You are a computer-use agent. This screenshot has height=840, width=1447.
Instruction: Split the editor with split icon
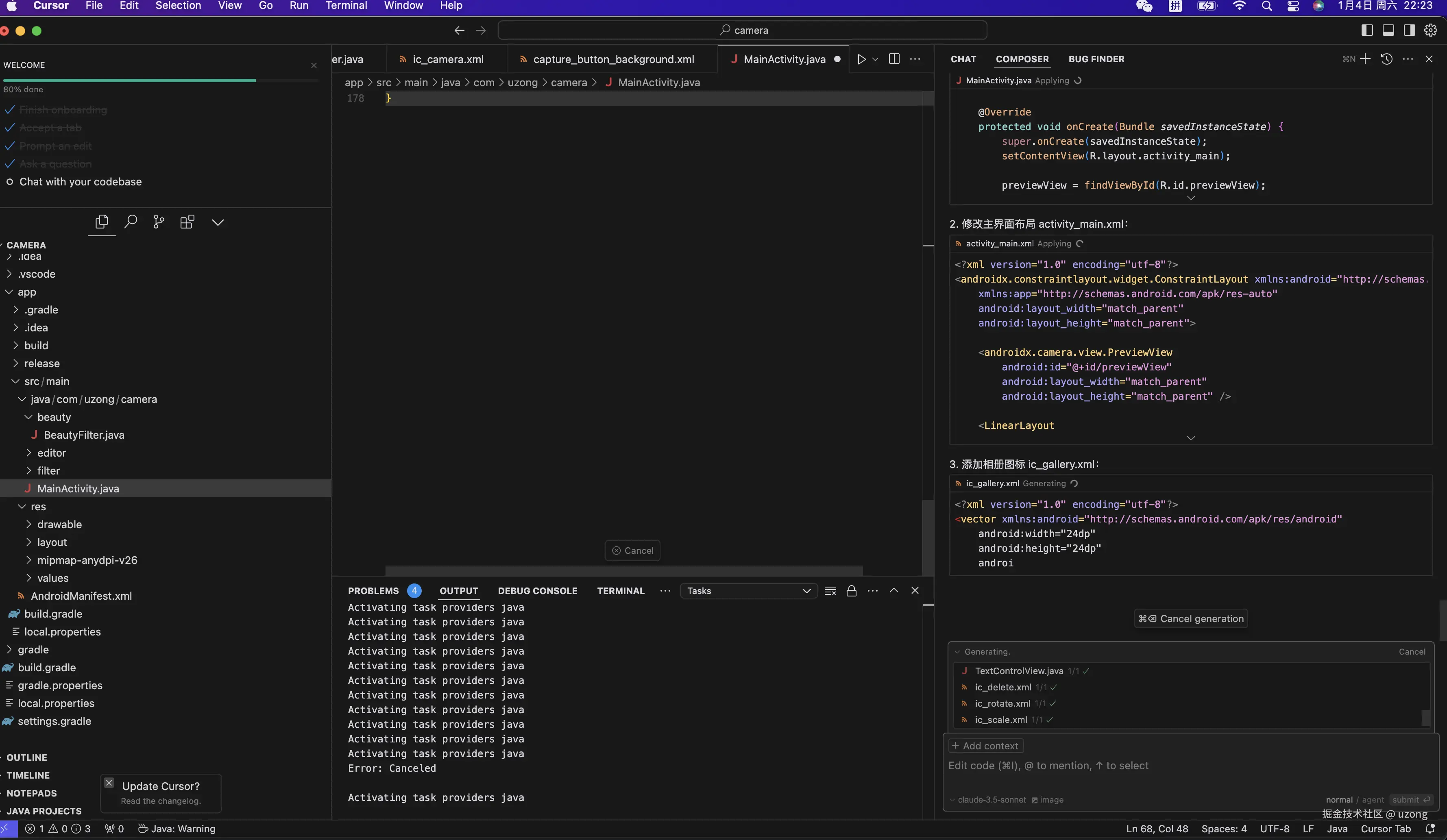[894, 59]
